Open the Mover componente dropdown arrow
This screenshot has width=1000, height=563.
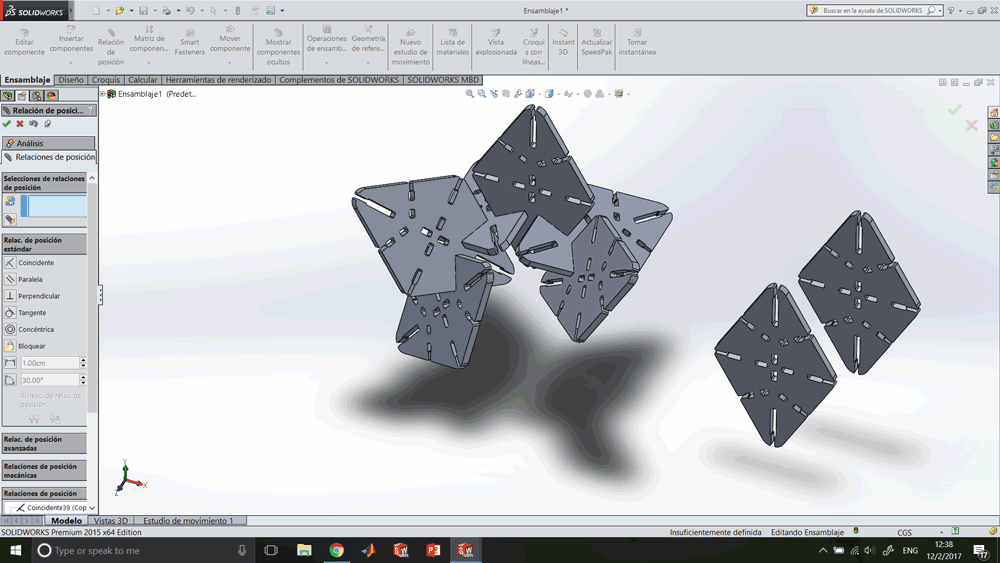tap(230, 63)
